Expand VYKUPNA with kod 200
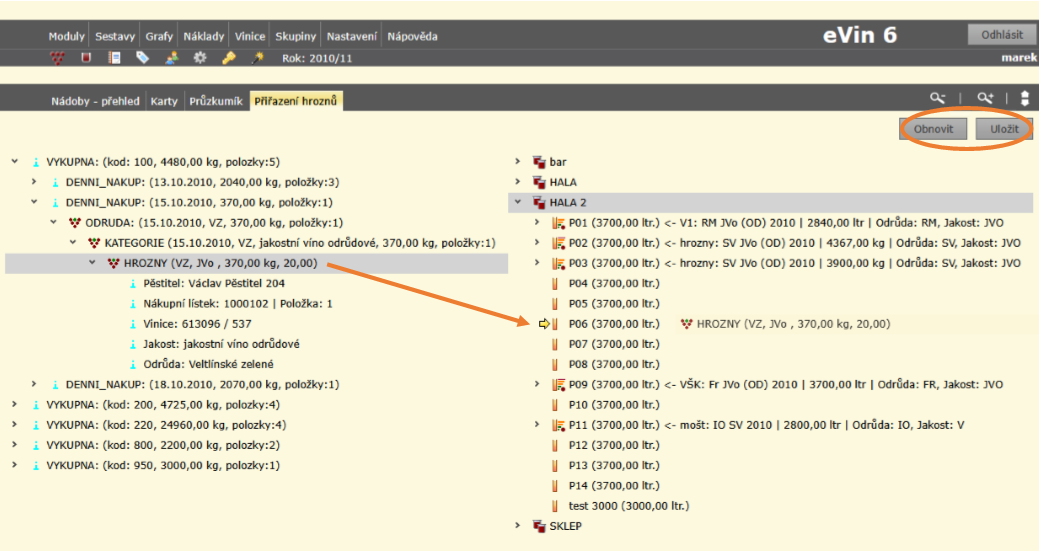 click(x=14, y=404)
